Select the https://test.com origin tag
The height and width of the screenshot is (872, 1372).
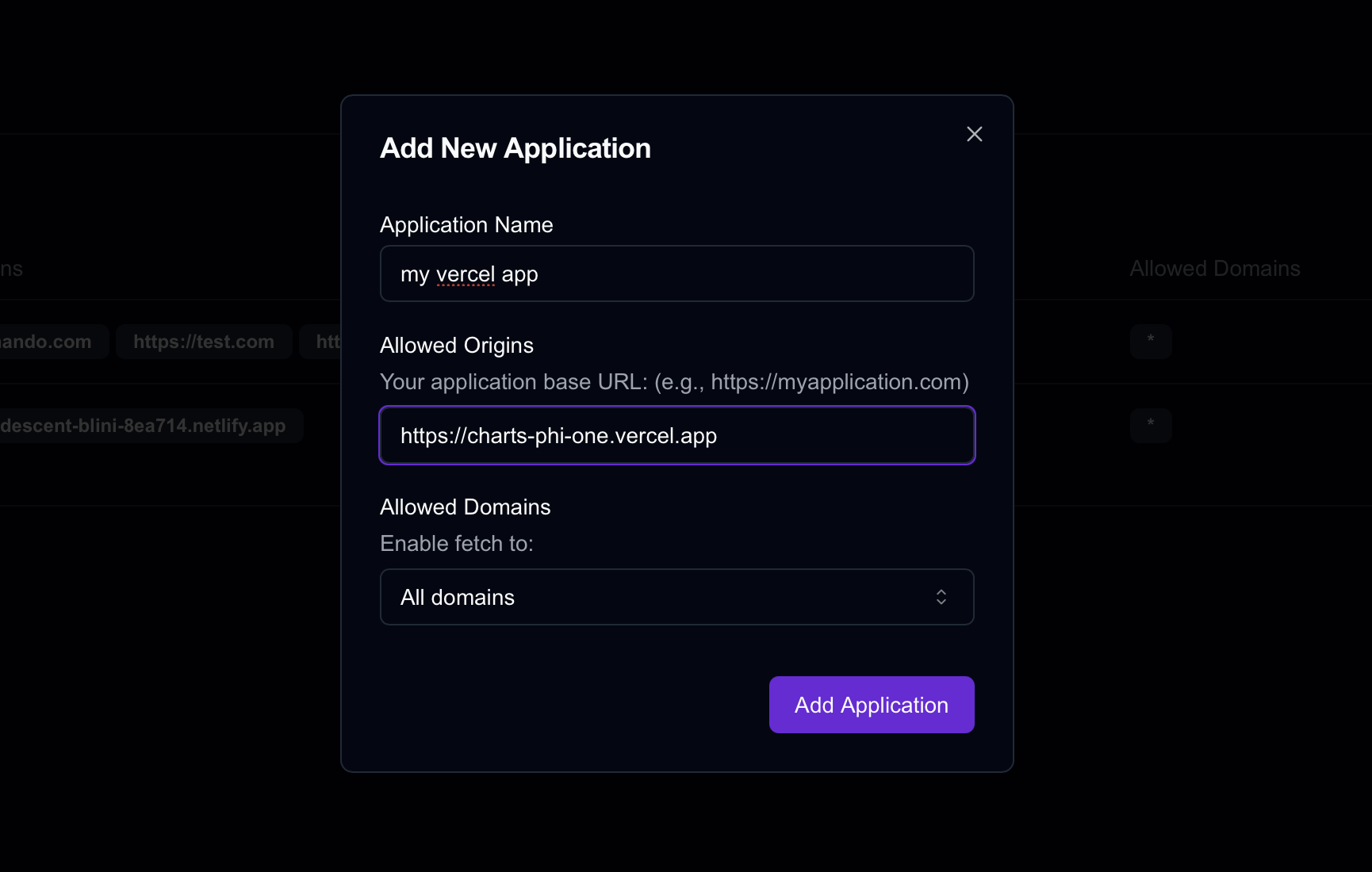click(x=204, y=342)
